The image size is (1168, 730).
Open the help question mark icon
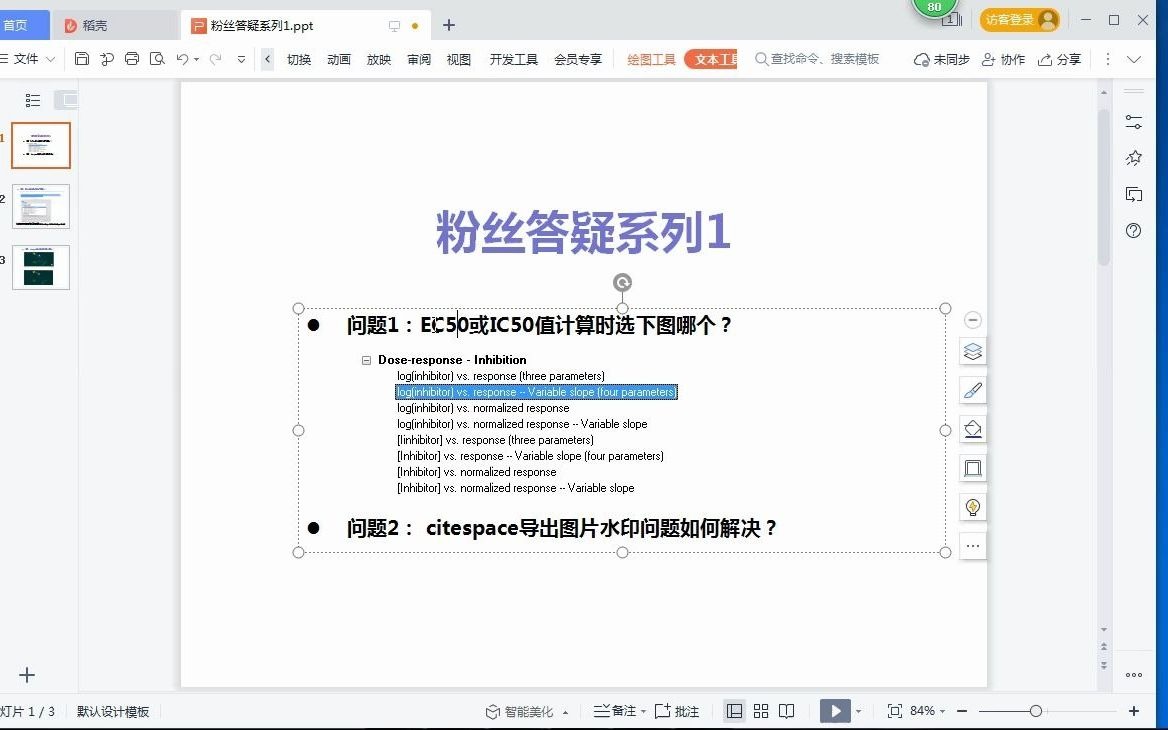click(1134, 231)
